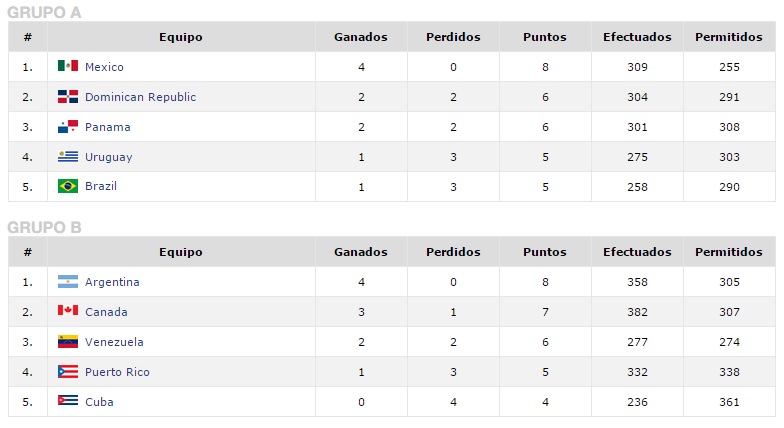Click the Venezuela flag icon
This screenshot has height=428, width=784.
[68, 342]
